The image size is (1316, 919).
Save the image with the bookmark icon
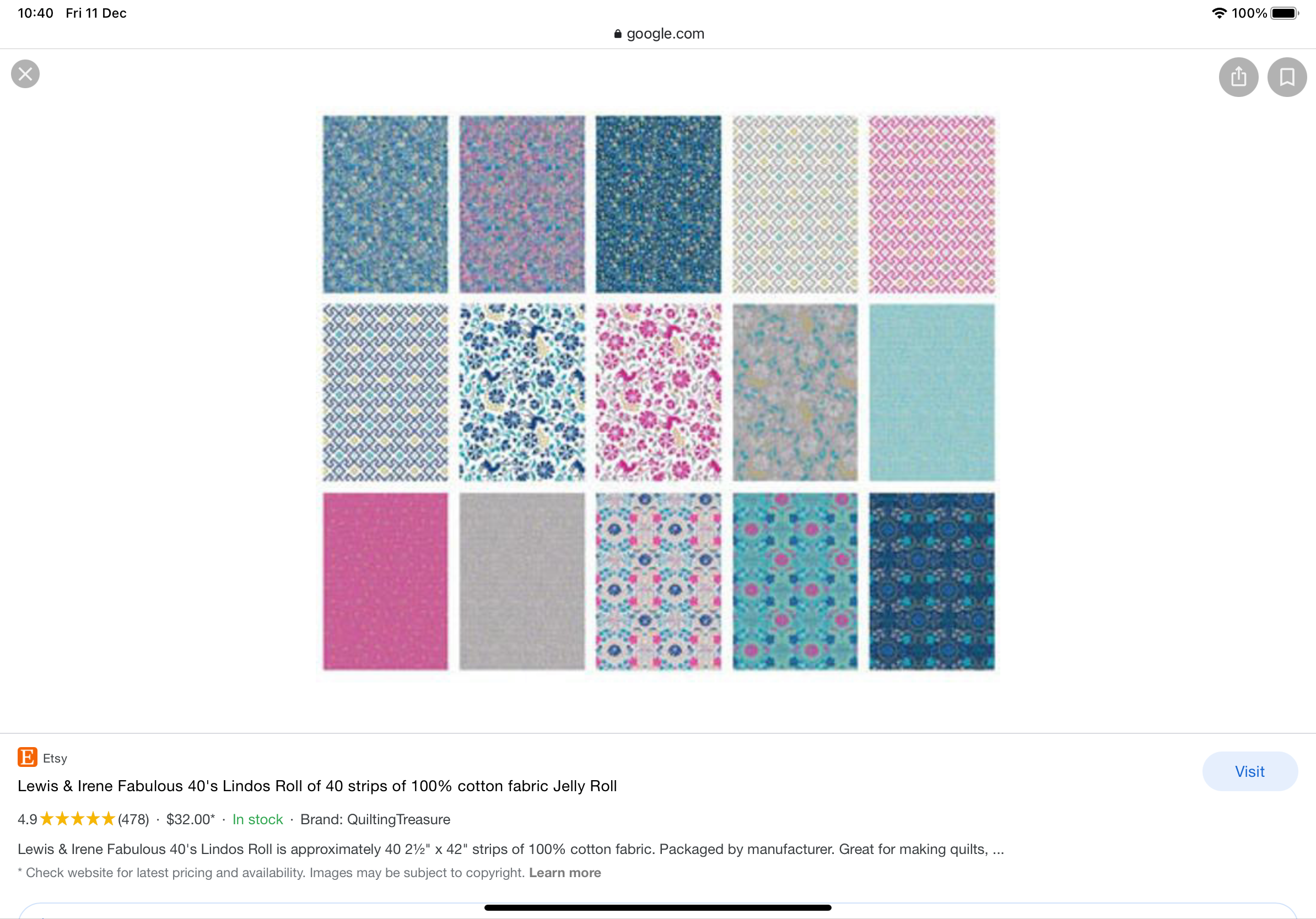click(x=1287, y=77)
